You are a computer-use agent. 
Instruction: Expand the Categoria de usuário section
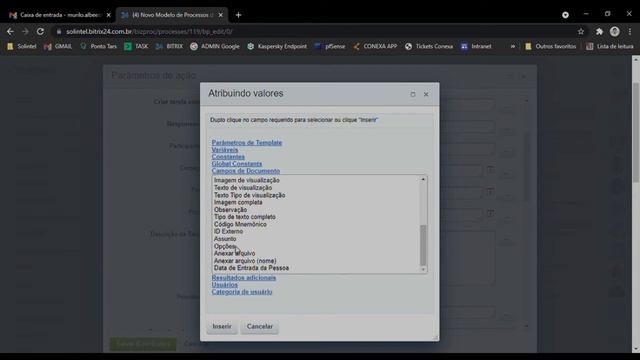pos(242,292)
